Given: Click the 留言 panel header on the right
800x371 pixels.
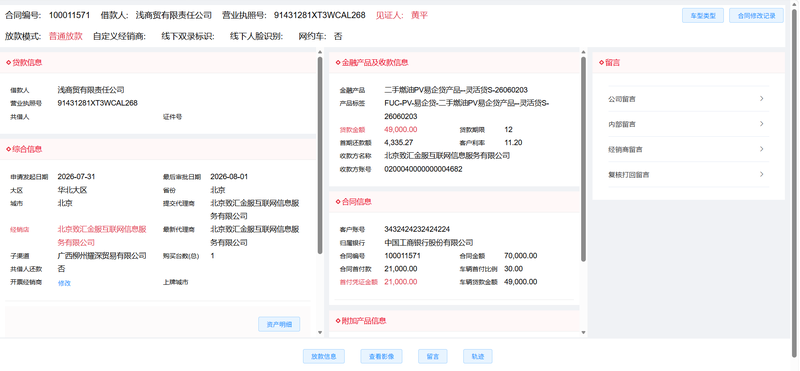Looking at the screenshot, I should pyautogui.click(x=688, y=62).
